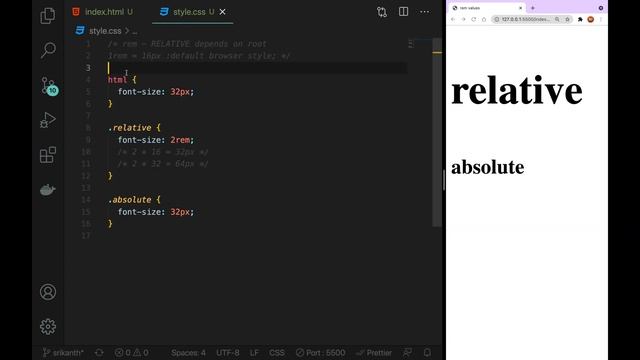The height and width of the screenshot is (360, 640).
Task: Change end of line sequence LF
Action: pyautogui.click(x=254, y=353)
